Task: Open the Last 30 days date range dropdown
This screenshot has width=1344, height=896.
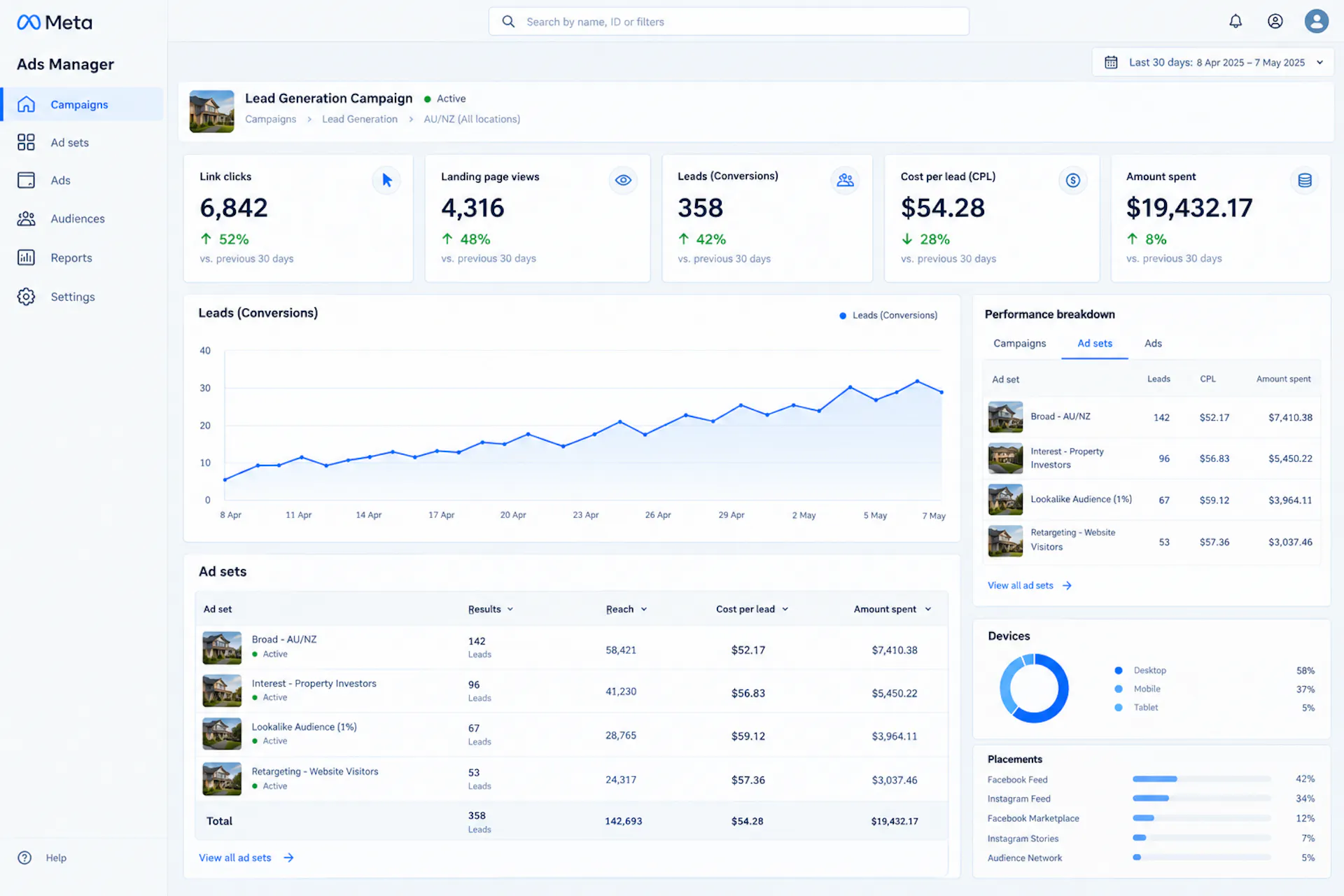Action: (x=1212, y=62)
